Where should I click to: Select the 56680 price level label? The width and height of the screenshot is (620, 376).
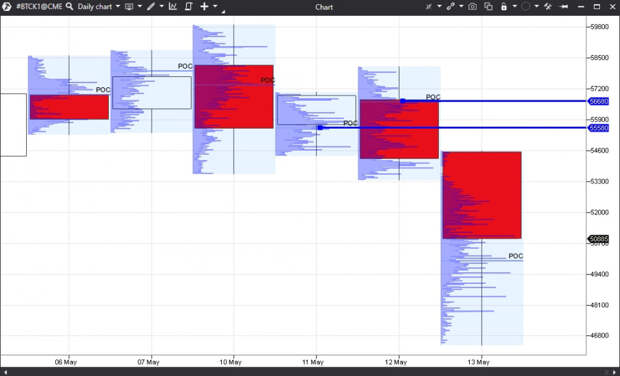(598, 101)
